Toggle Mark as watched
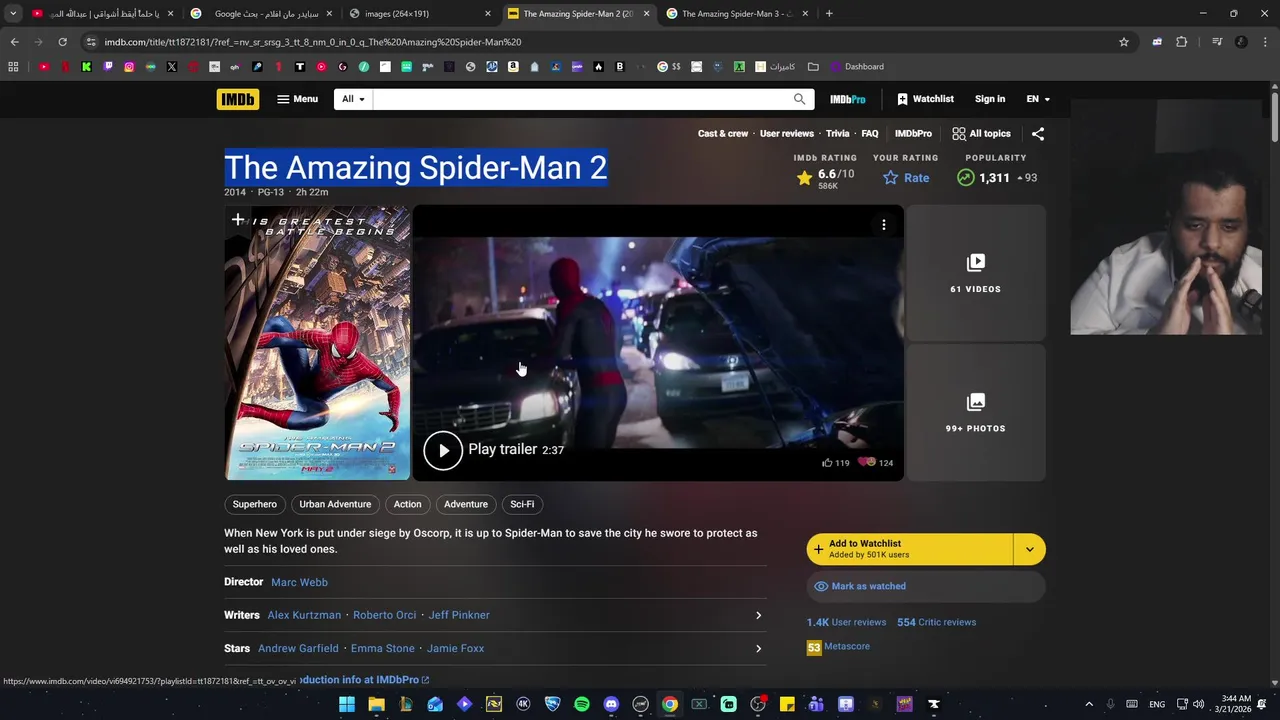The height and width of the screenshot is (720, 1280). click(x=926, y=586)
